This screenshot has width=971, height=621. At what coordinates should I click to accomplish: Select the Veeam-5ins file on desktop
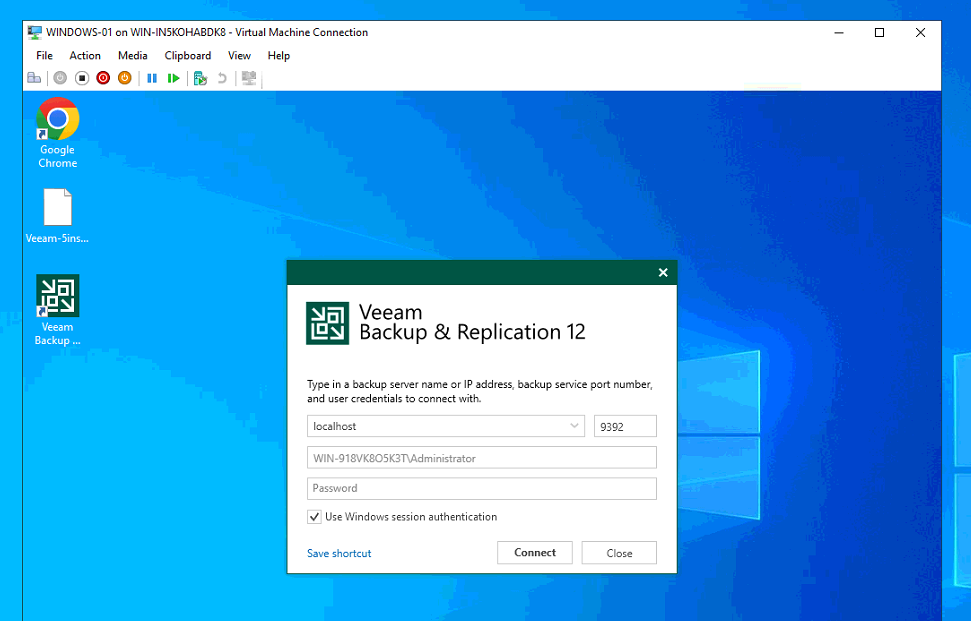(57, 216)
